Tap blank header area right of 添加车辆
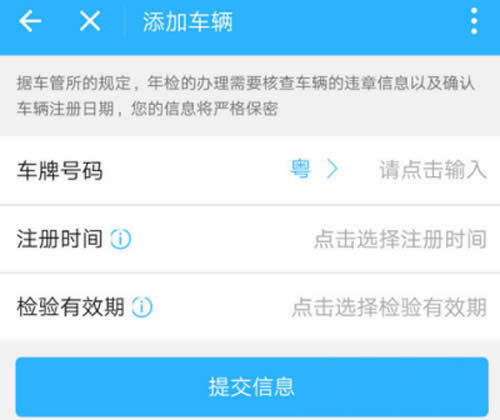Image resolution: width=500 pixels, height=420 pixels. point(350,22)
